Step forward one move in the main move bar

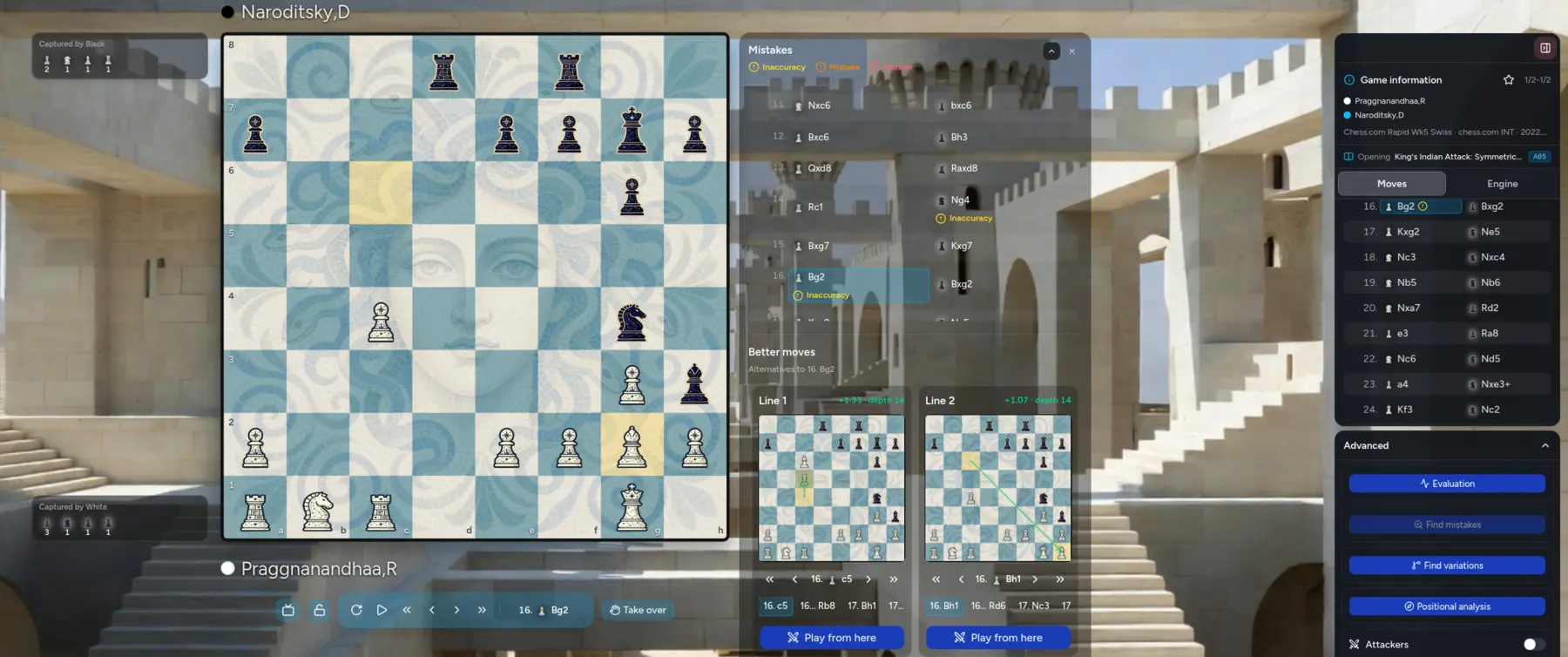click(456, 610)
